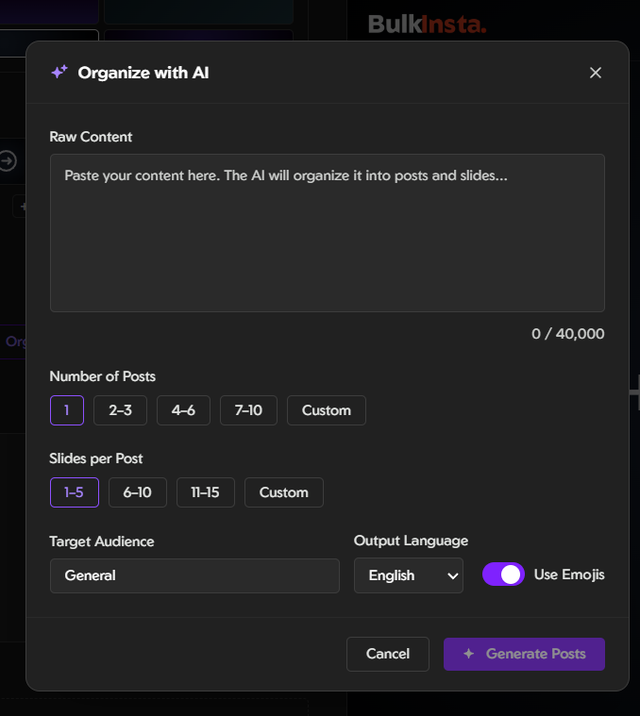Click the circled arrow icon behind the dialog
640x716 pixels.
[x=8, y=161]
